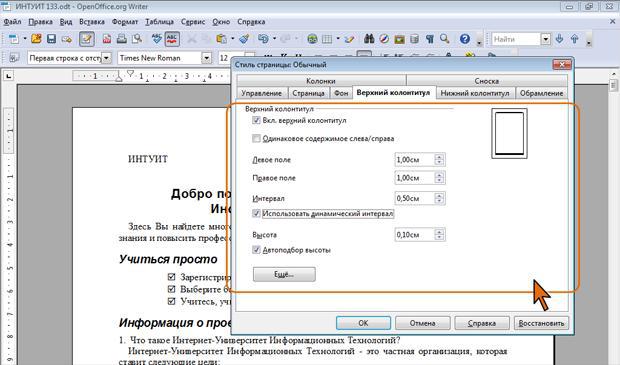Toggle Nonprinting Characters
620x365 pixels.
[430, 39]
